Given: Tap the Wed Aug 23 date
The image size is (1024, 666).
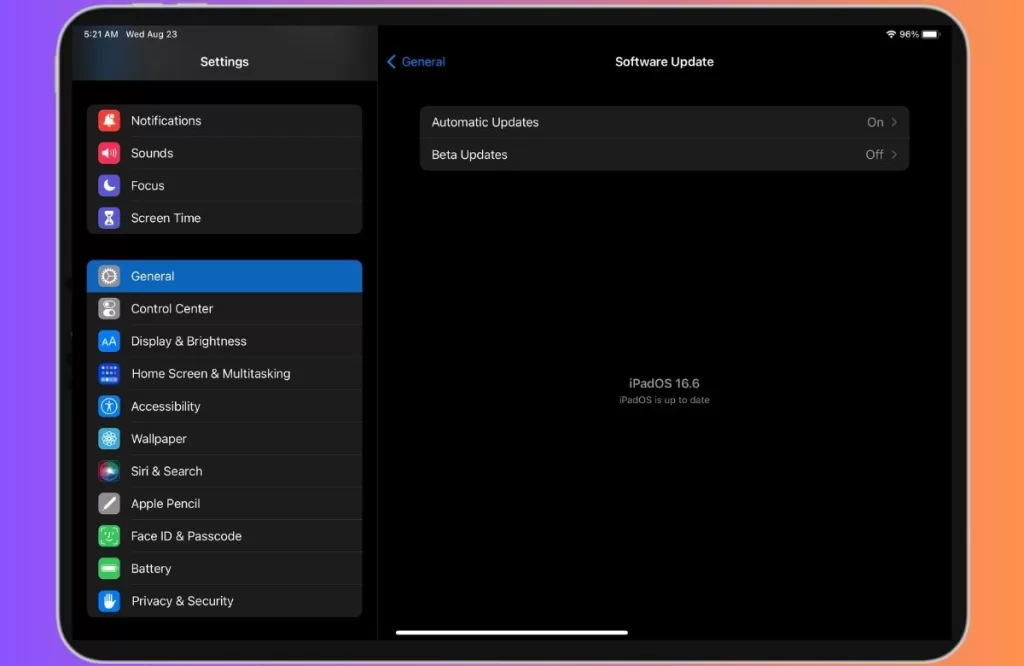Looking at the screenshot, I should point(152,34).
